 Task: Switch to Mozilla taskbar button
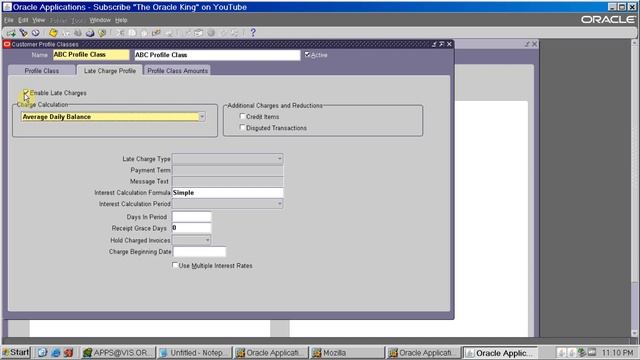tap(347, 353)
